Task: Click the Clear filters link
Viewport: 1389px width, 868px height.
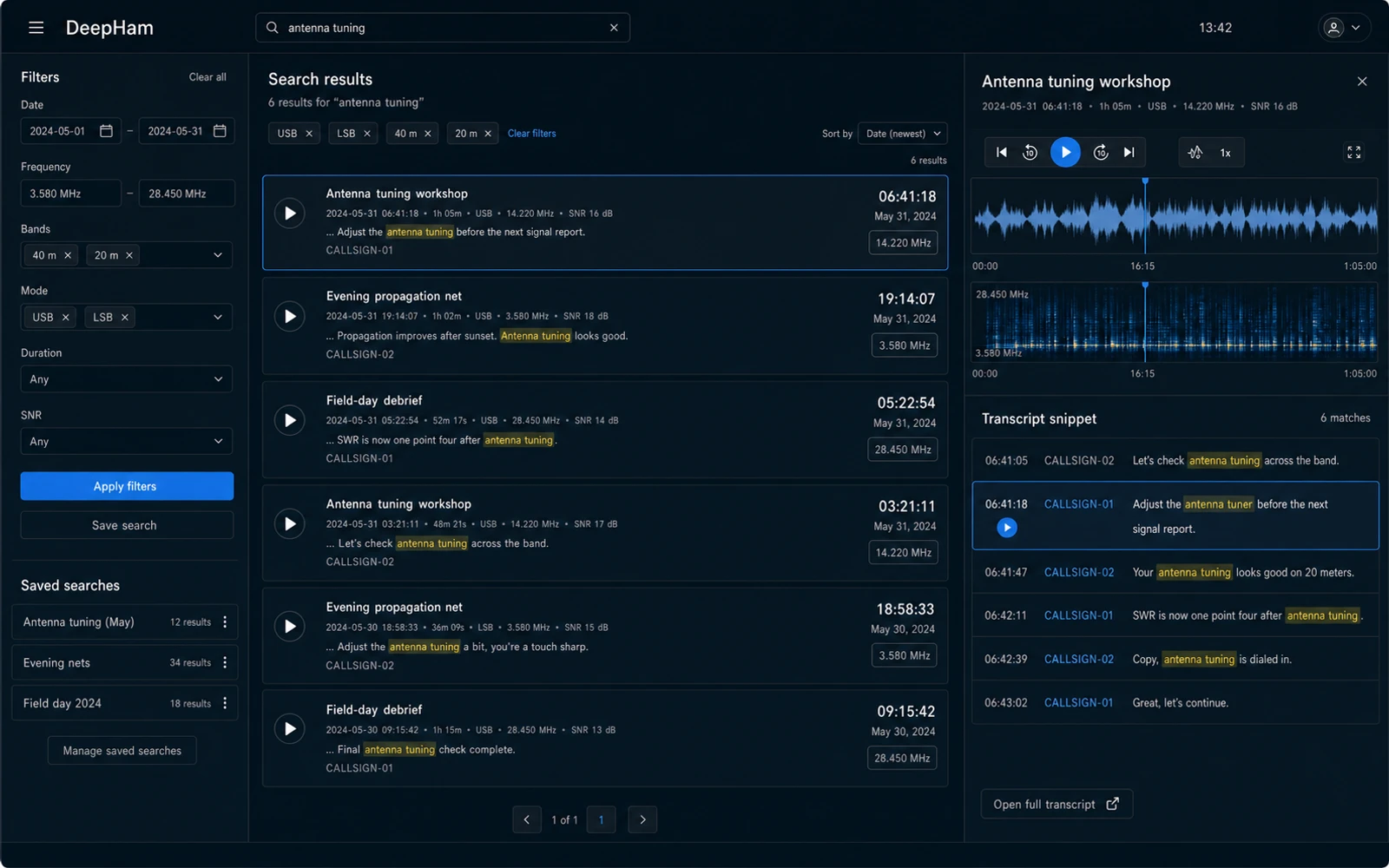Action: (x=531, y=134)
